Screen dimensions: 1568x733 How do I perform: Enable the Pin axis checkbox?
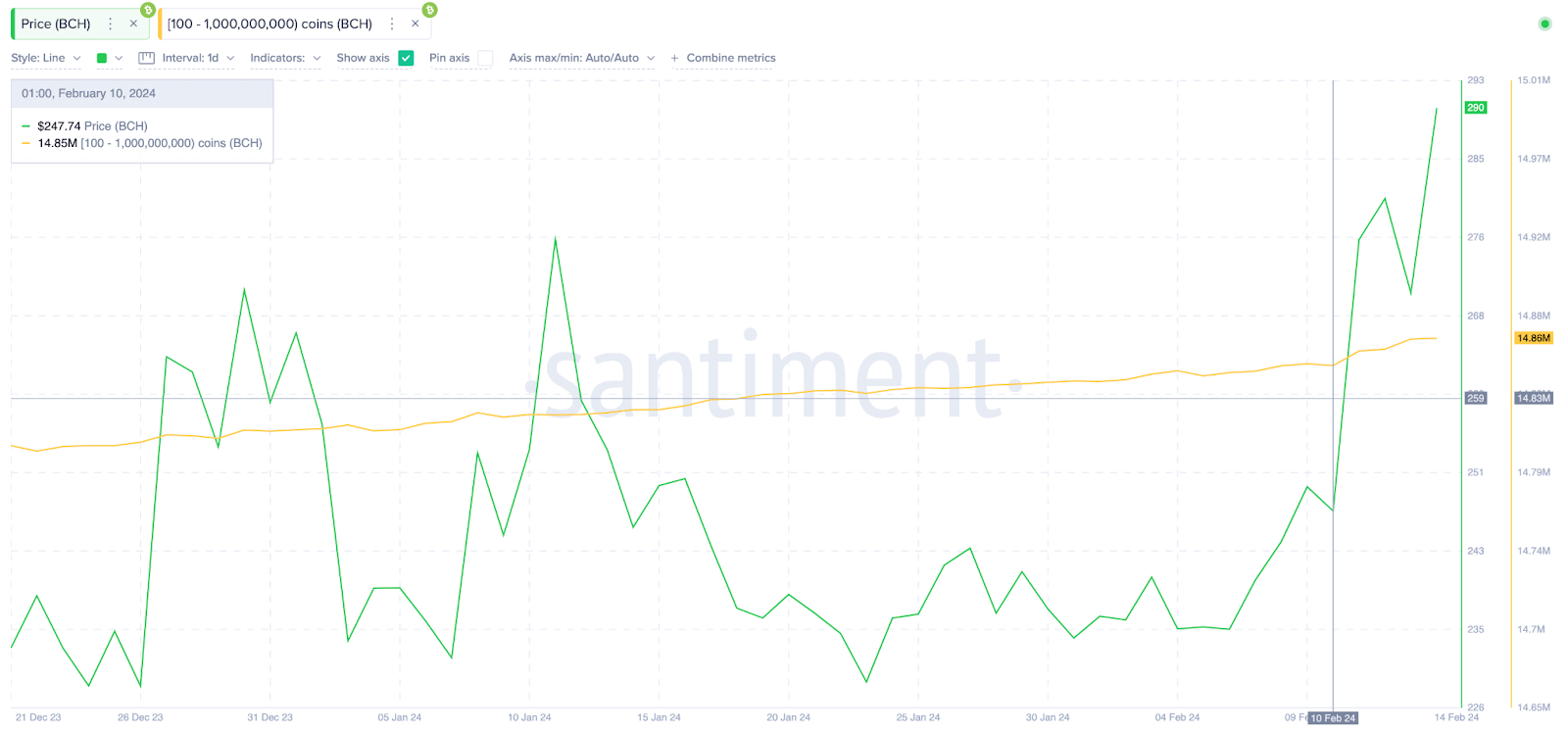pos(485,58)
